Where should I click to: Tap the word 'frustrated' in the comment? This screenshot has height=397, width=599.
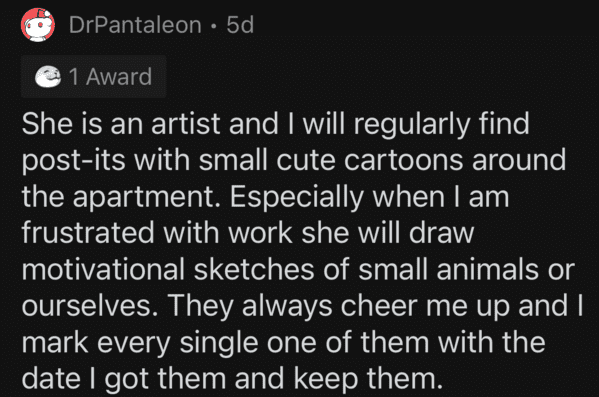point(88,232)
